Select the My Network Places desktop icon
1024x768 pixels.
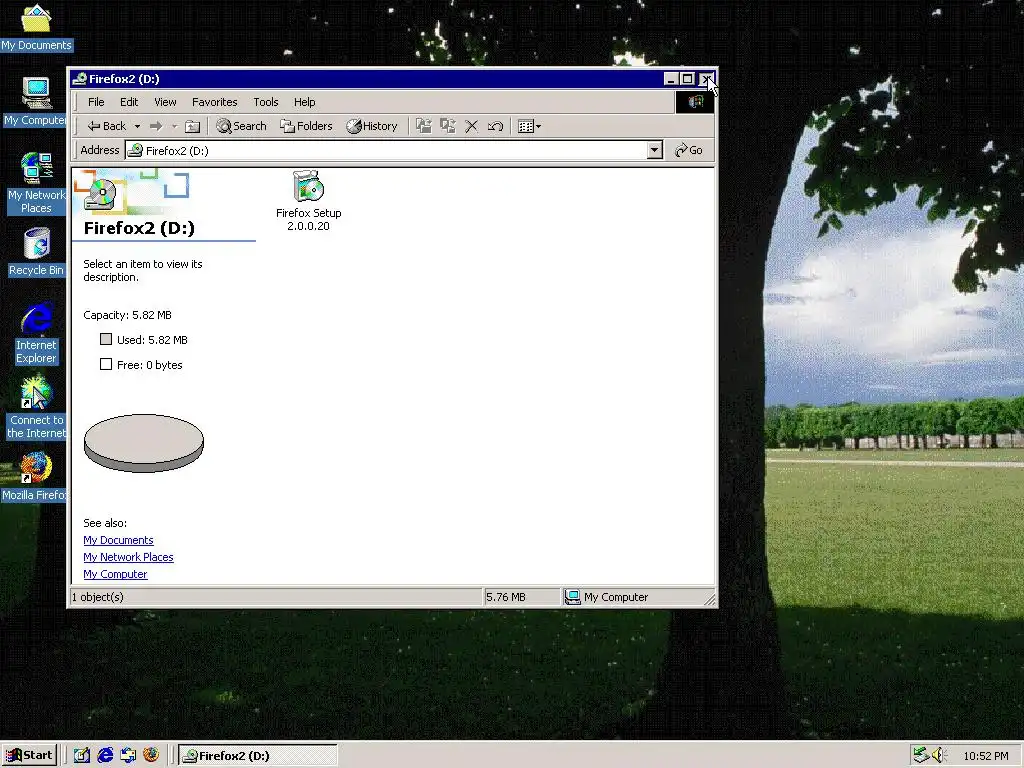(36, 184)
